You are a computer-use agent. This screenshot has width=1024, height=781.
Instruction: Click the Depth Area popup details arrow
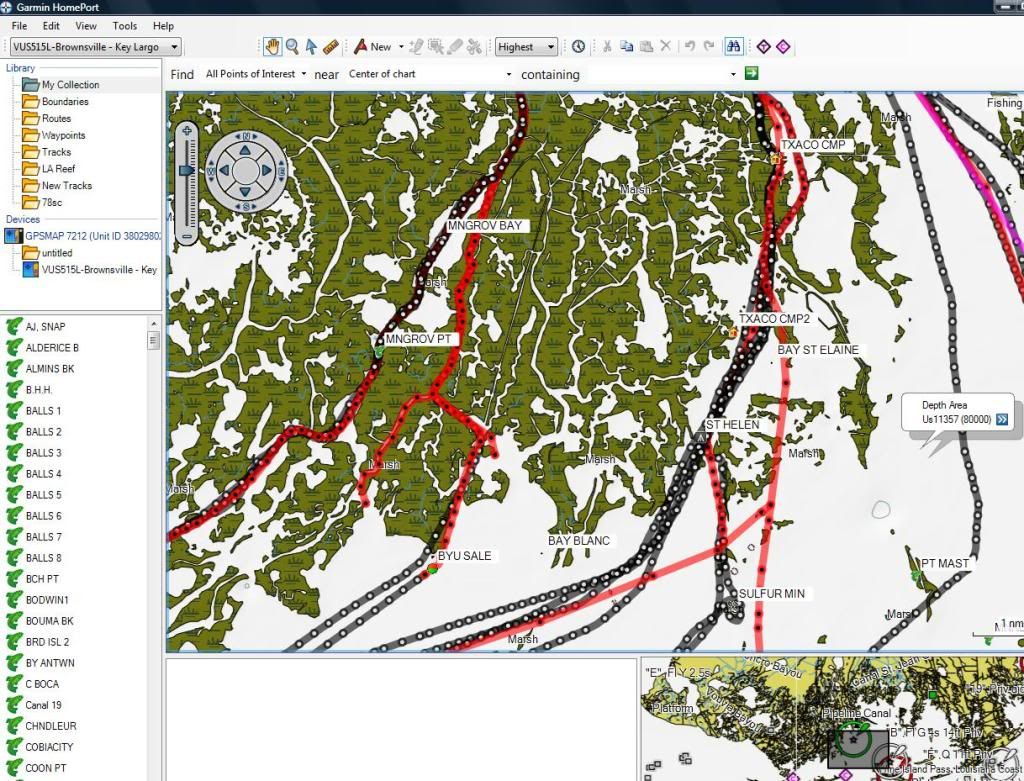click(x=1002, y=419)
